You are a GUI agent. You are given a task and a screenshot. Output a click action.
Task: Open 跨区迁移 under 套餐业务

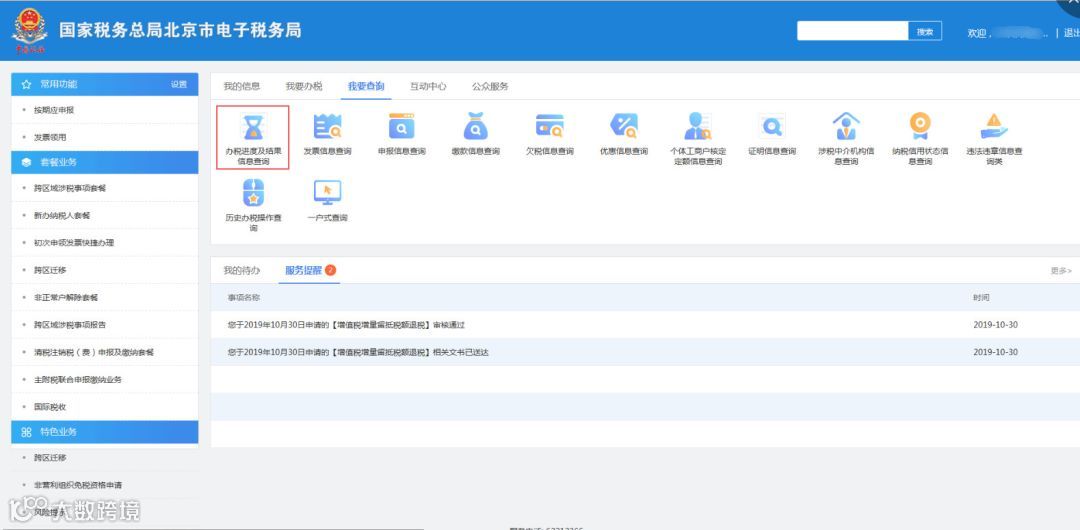pos(50,270)
